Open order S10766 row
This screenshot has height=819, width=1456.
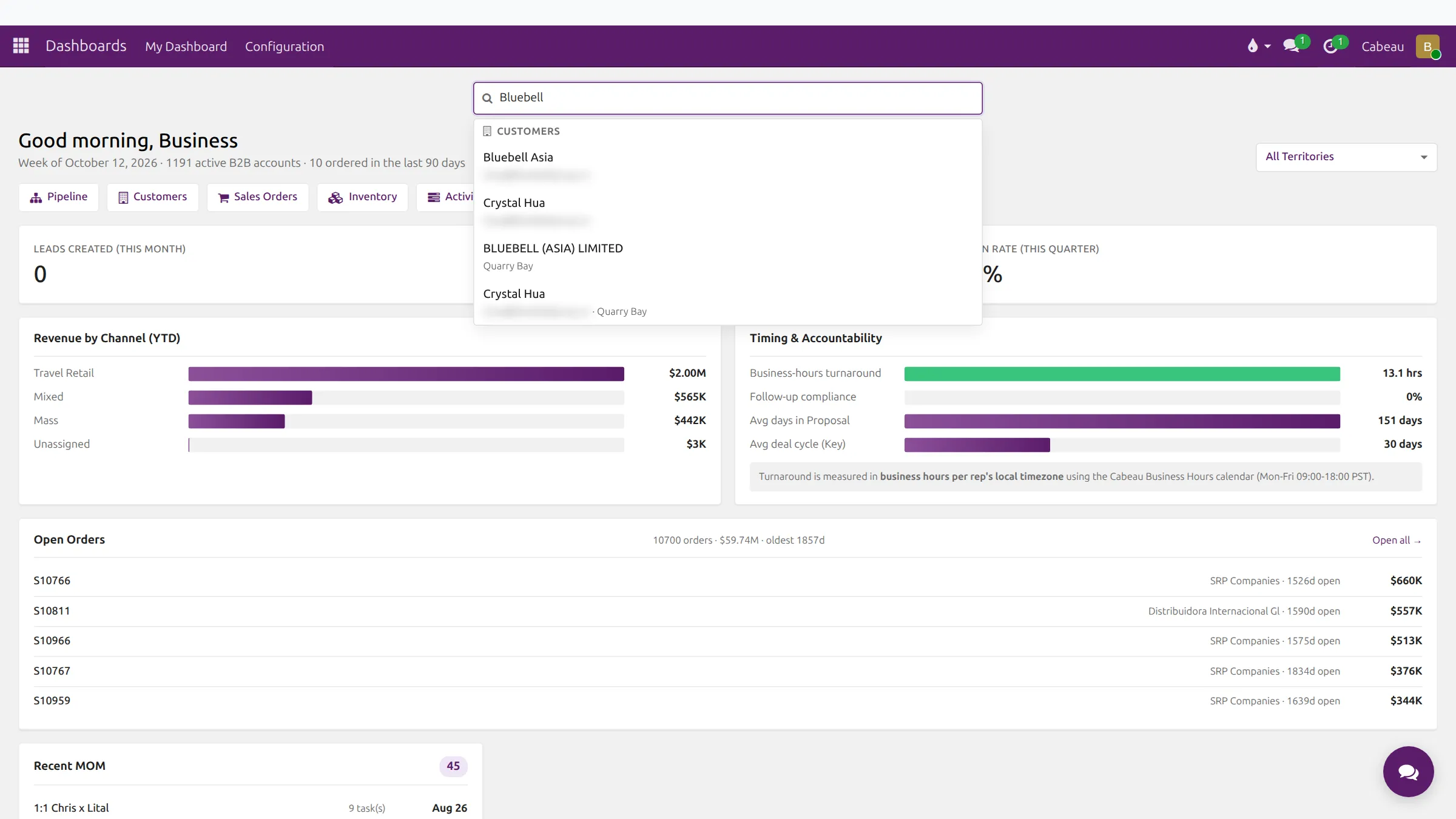(x=727, y=581)
